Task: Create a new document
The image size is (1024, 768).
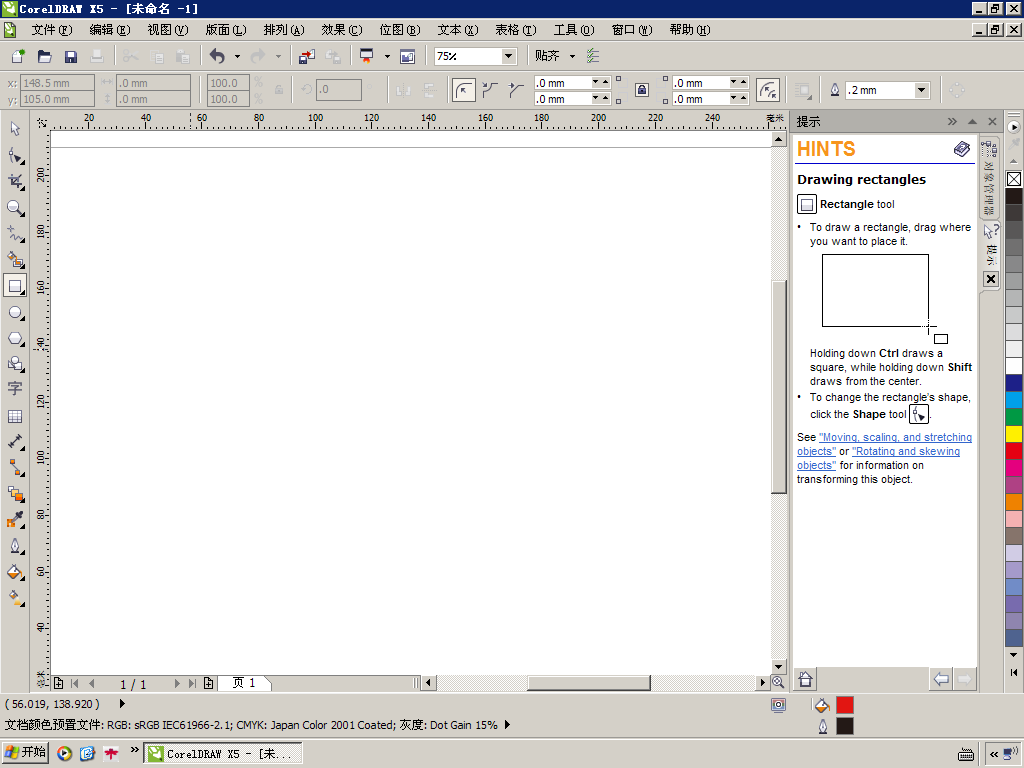Action: 18,56
